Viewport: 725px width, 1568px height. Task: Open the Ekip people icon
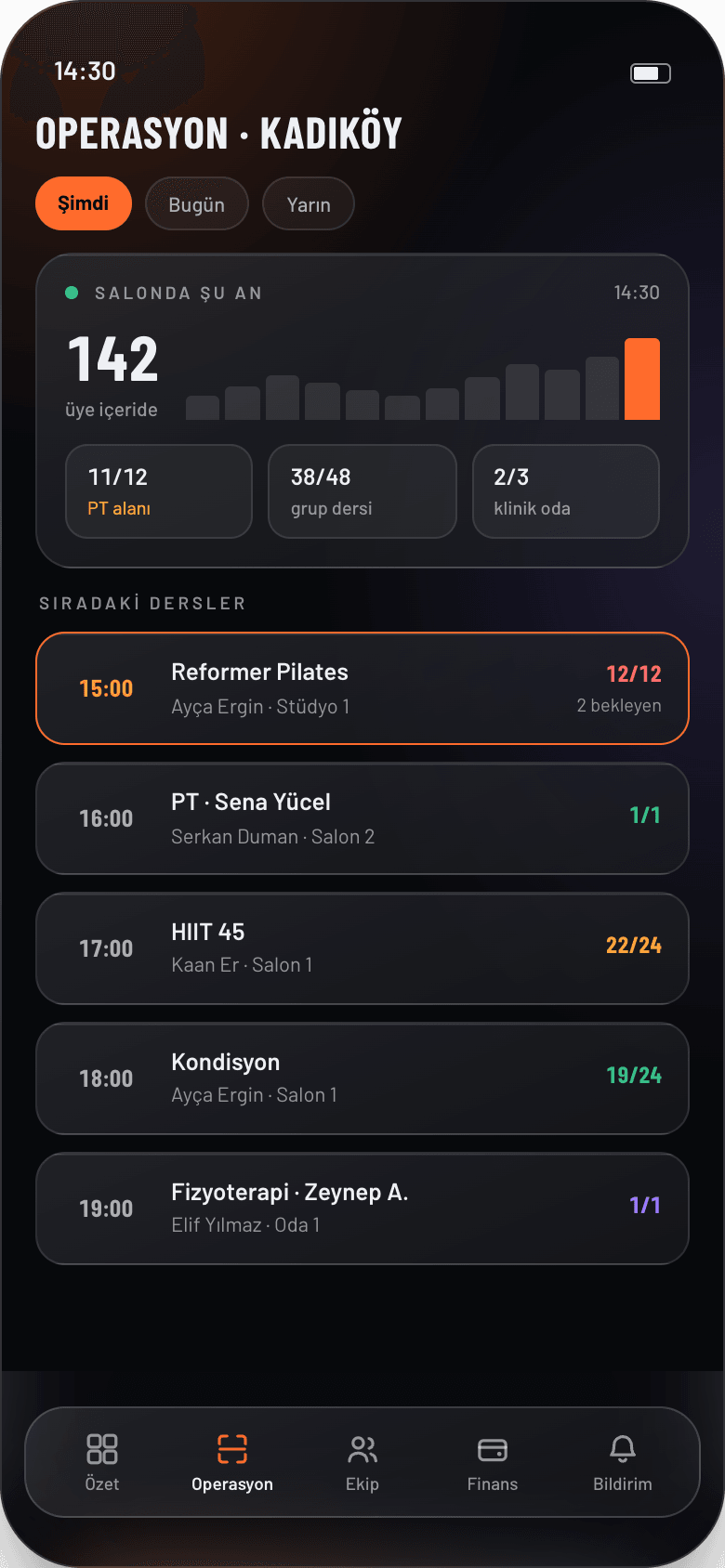(x=362, y=1449)
